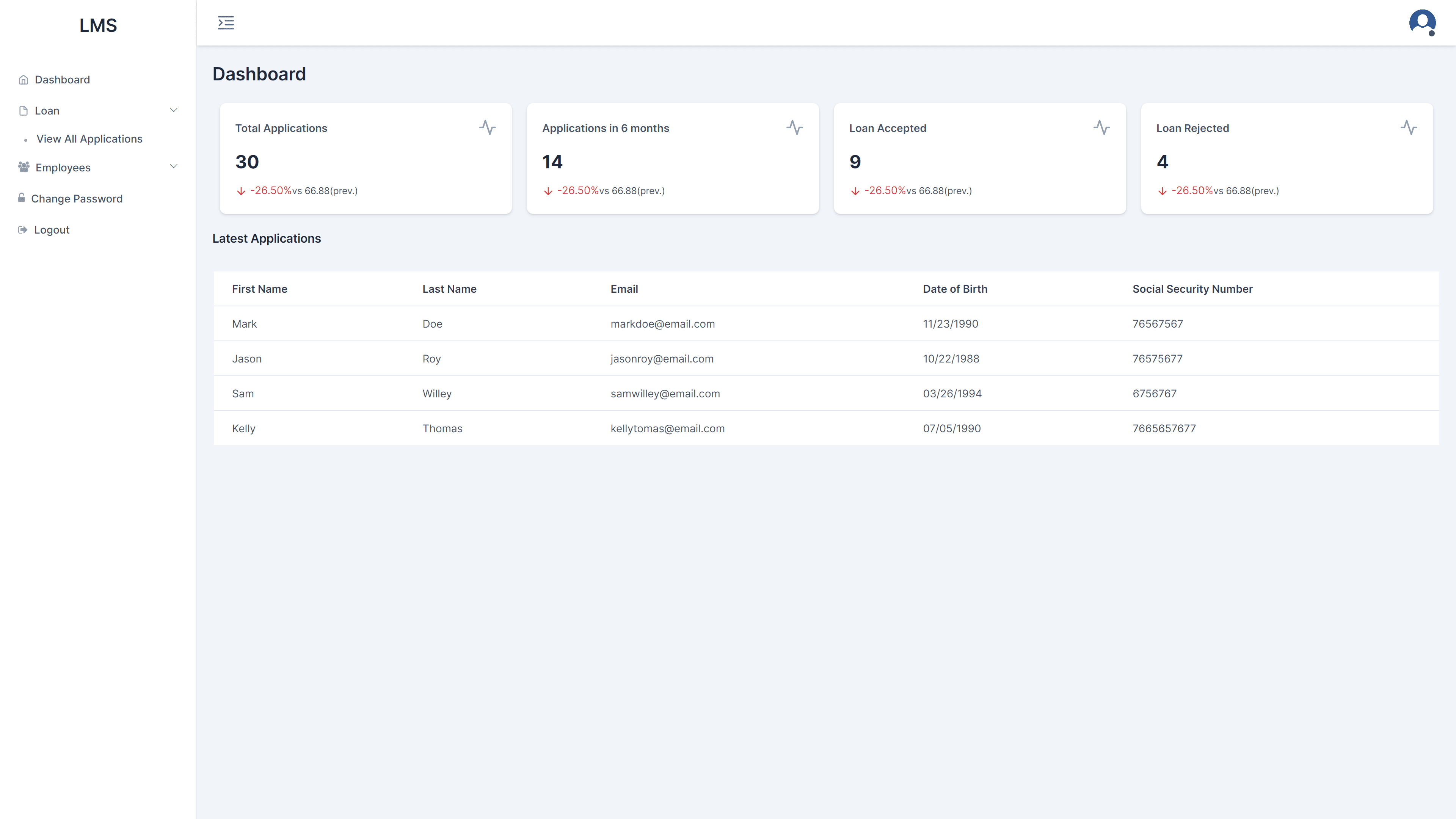Toggle the sidebar collapse icon
Image resolution: width=1456 pixels, height=819 pixels.
(x=226, y=23)
